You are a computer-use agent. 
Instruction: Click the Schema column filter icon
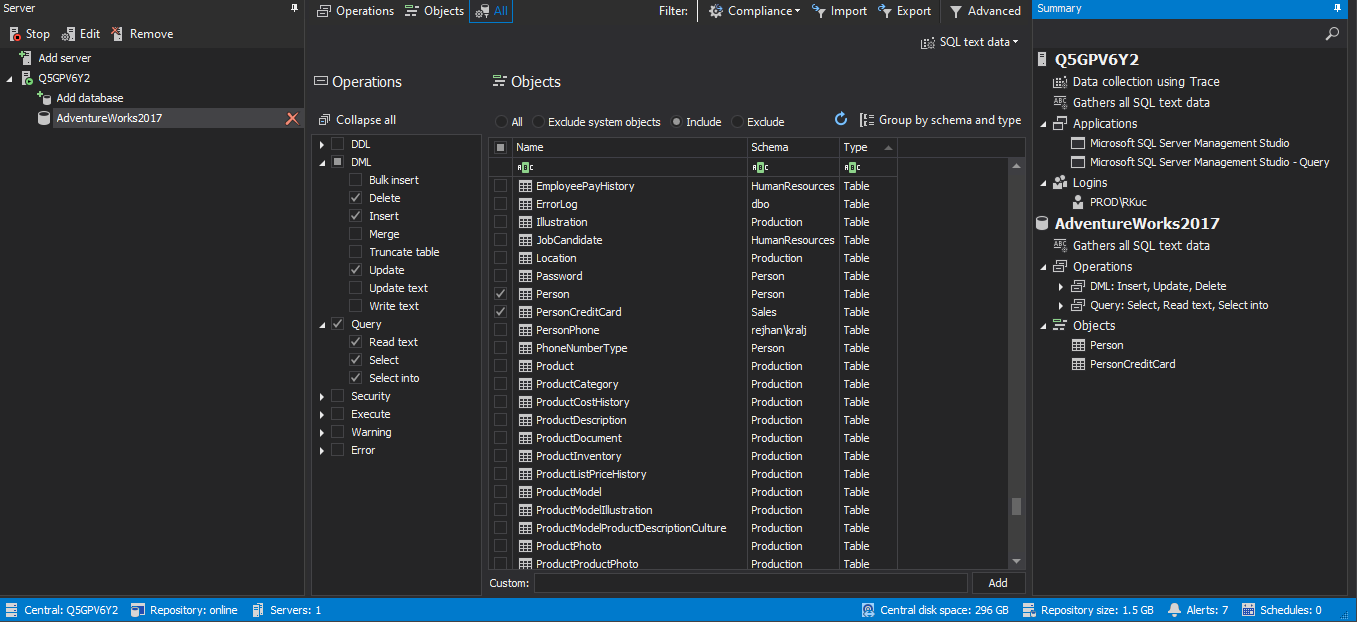click(x=760, y=167)
